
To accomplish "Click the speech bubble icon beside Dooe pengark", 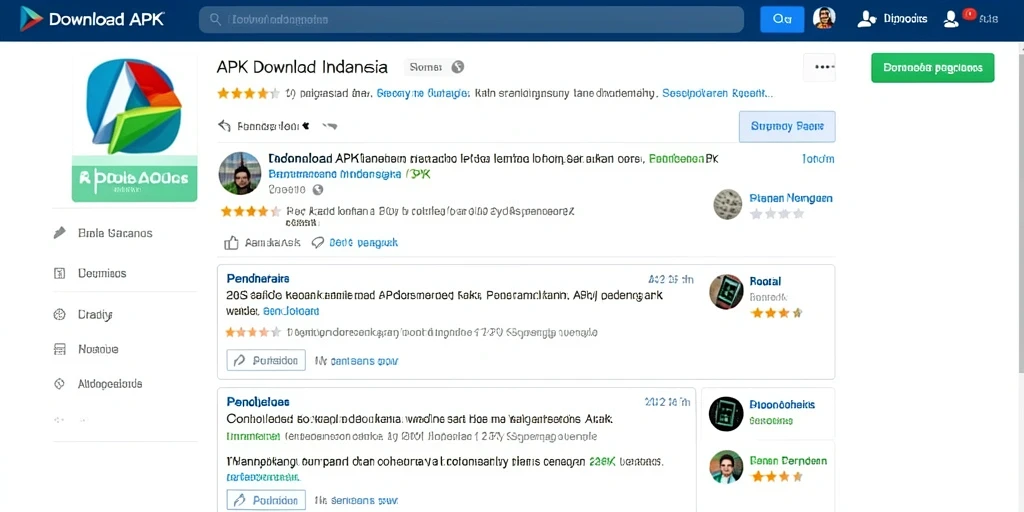I will pyautogui.click(x=318, y=243).
